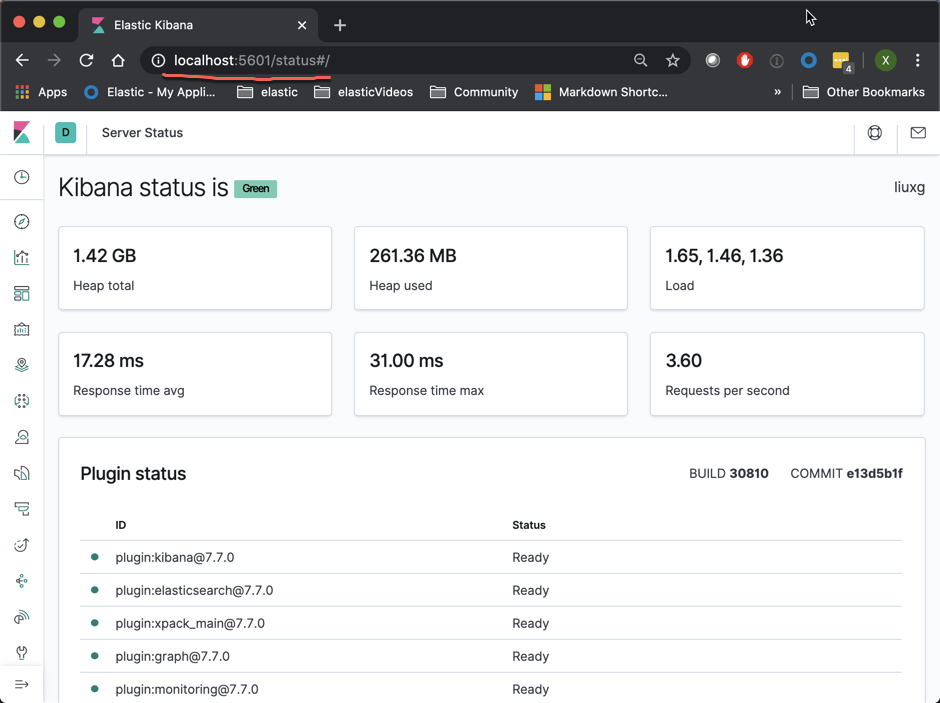Click the Recently viewed clock icon
The width and height of the screenshot is (940, 703).
click(21, 177)
